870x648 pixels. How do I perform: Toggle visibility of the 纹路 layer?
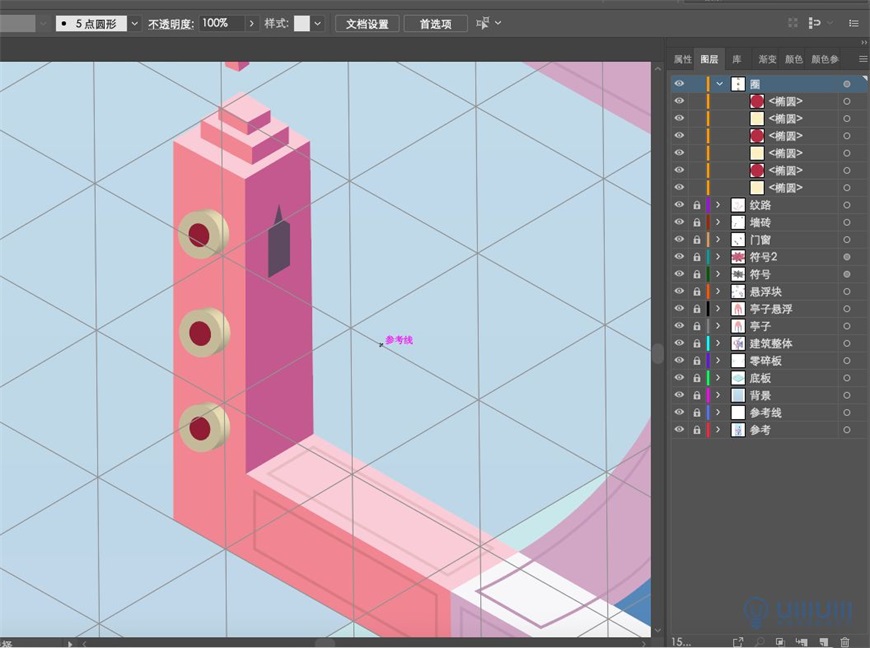click(x=679, y=205)
